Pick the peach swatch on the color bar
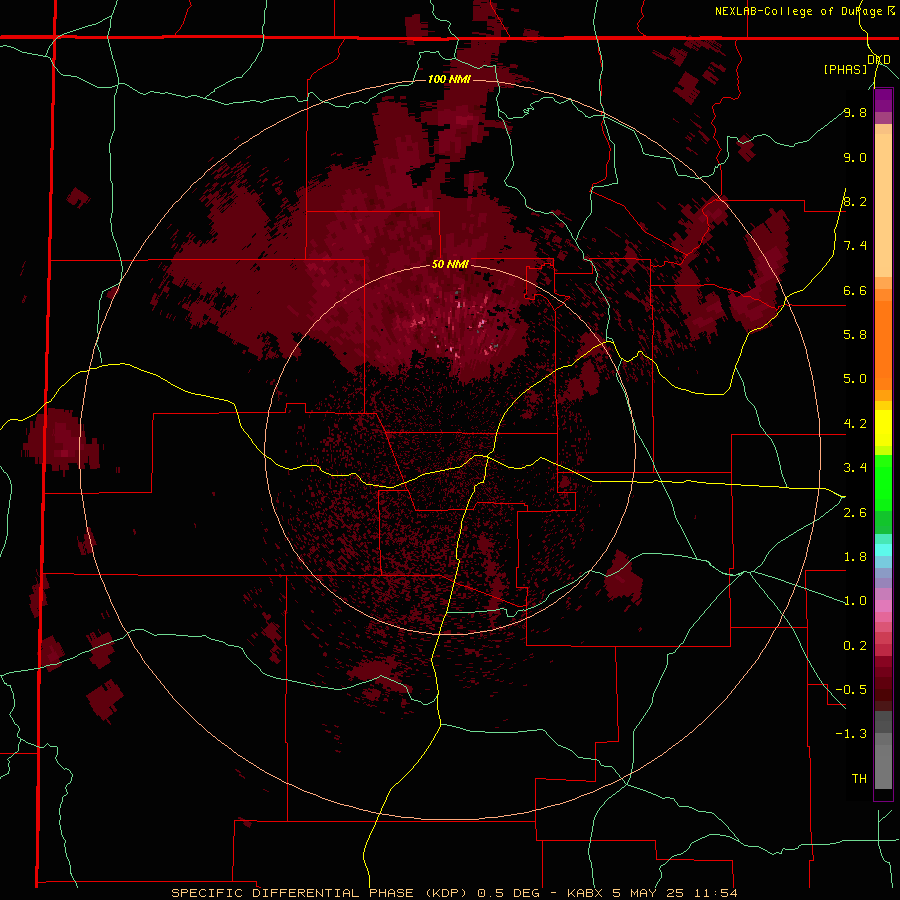Screen dimensions: 900x900 pyautogui.click(x=883, y=205)
